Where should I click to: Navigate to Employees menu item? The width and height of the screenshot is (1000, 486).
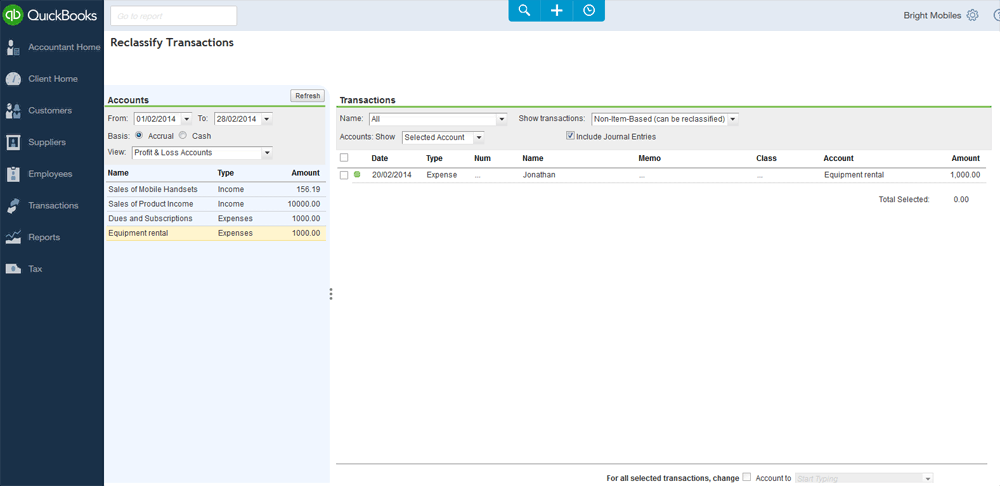point(50,174)
